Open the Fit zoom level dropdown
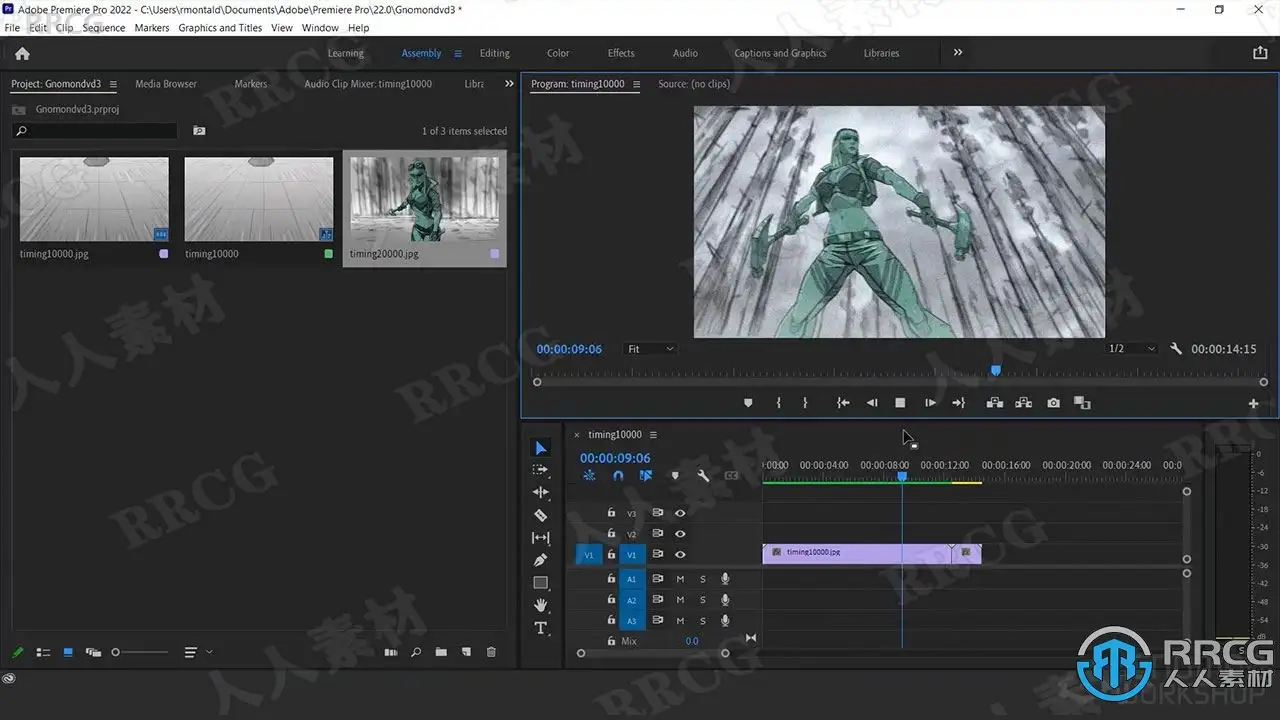Screen dimensions: 1280x720 [x=650, y=349]
